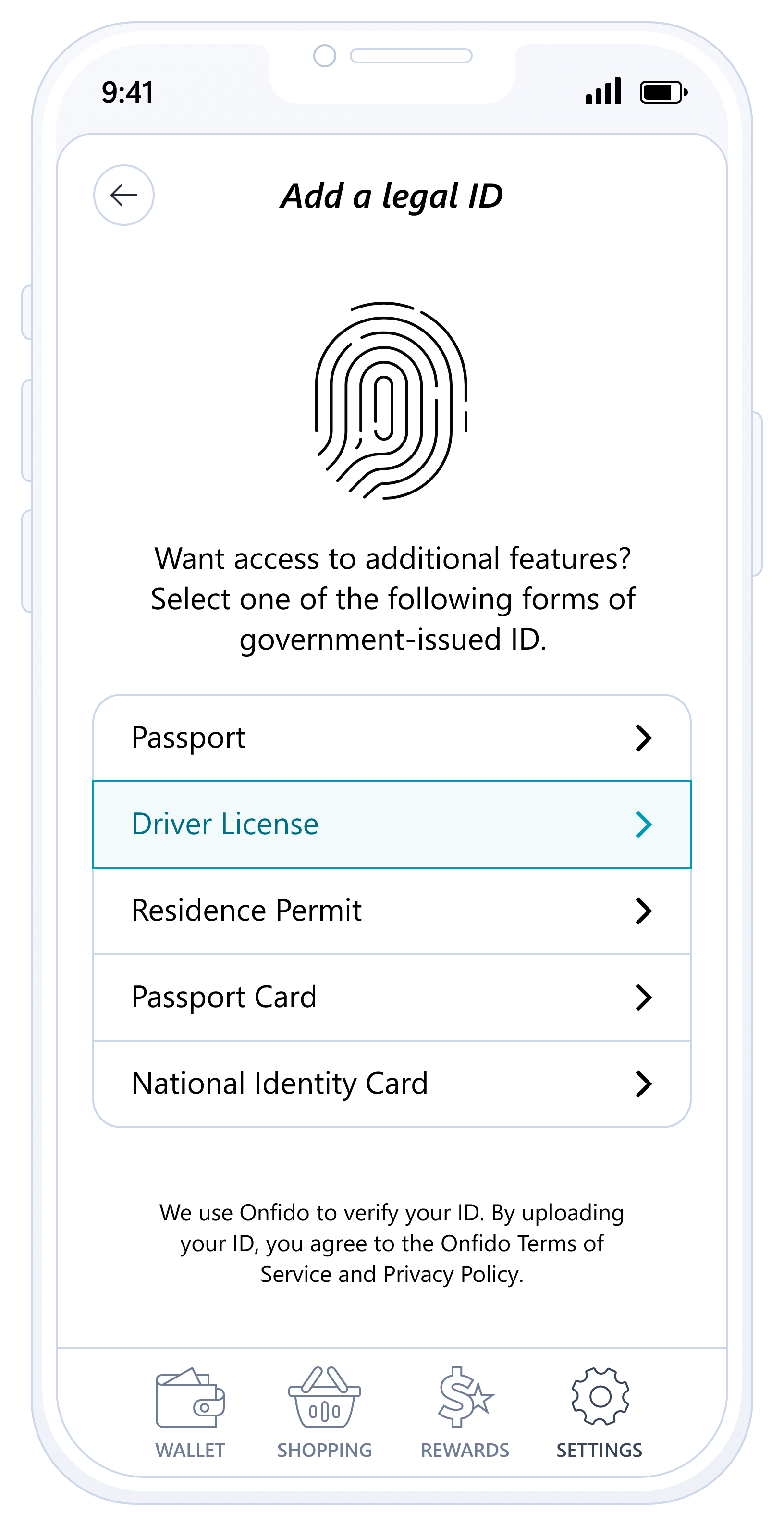Expand the Passport Card chevron
The image size is (784, 1526).
click(x=644, y=997)
